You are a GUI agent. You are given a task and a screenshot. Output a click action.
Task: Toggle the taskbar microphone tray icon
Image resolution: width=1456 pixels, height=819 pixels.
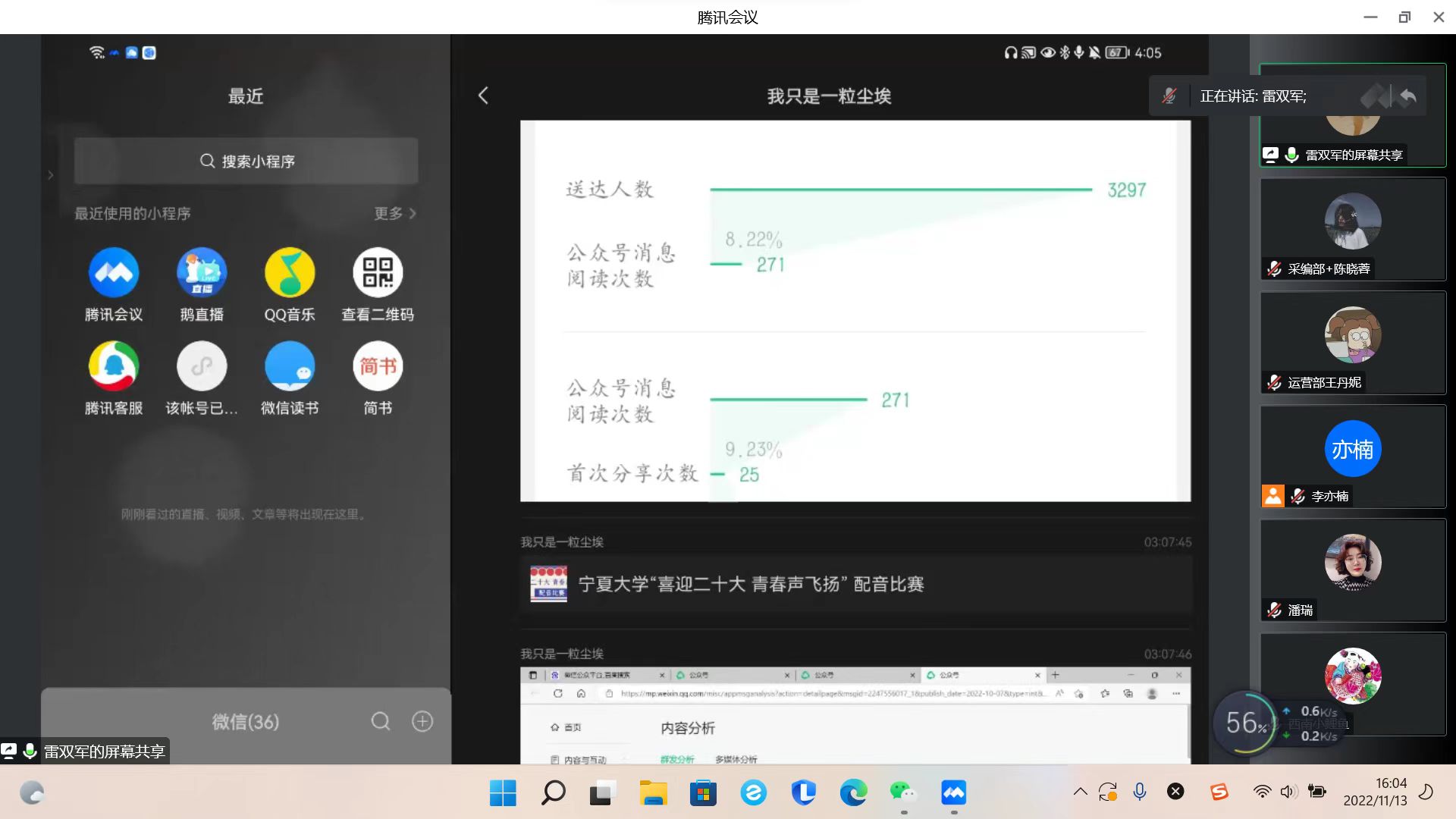[1140, 792]
